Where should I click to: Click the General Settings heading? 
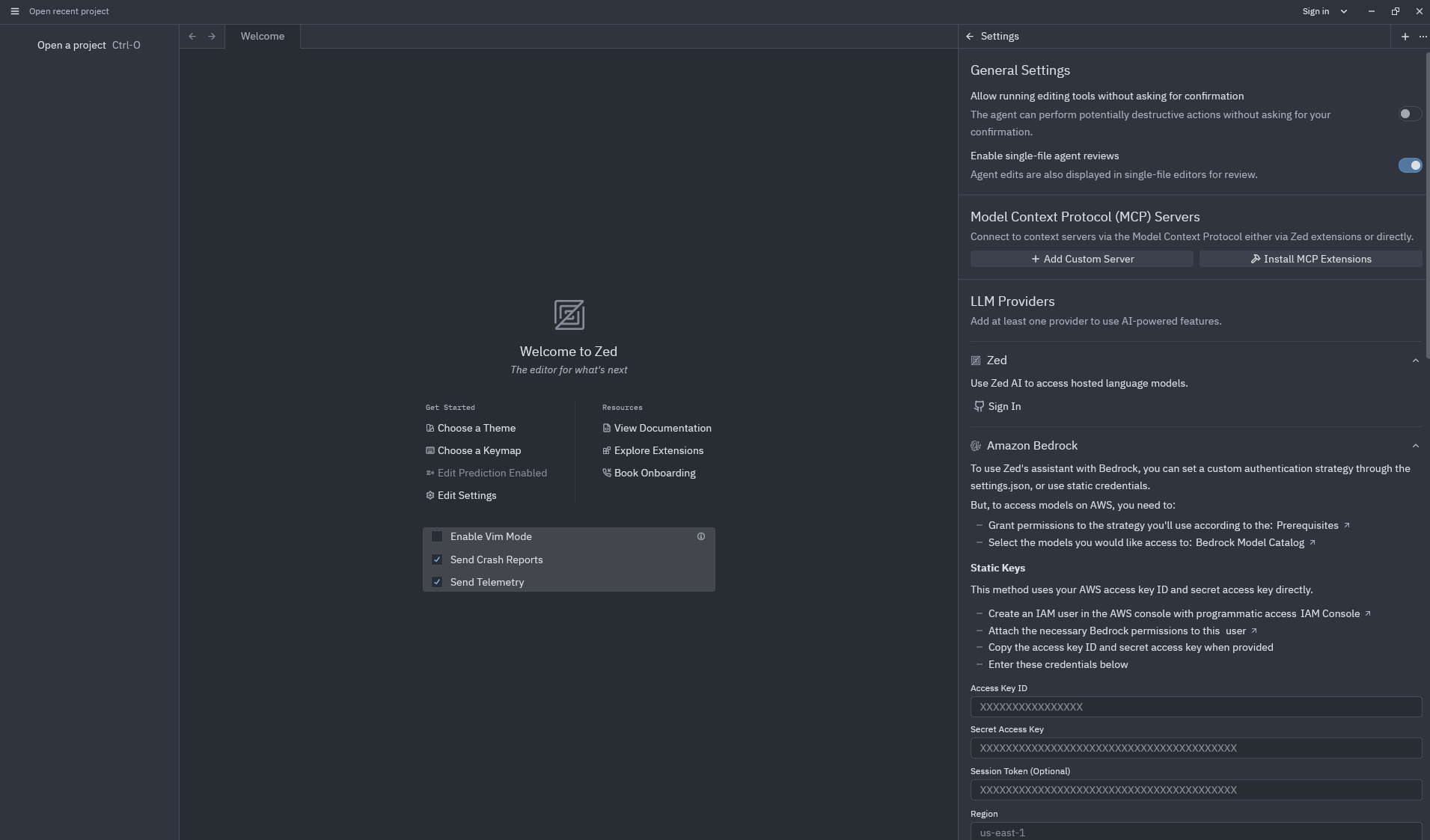[x=1020, y=70]
